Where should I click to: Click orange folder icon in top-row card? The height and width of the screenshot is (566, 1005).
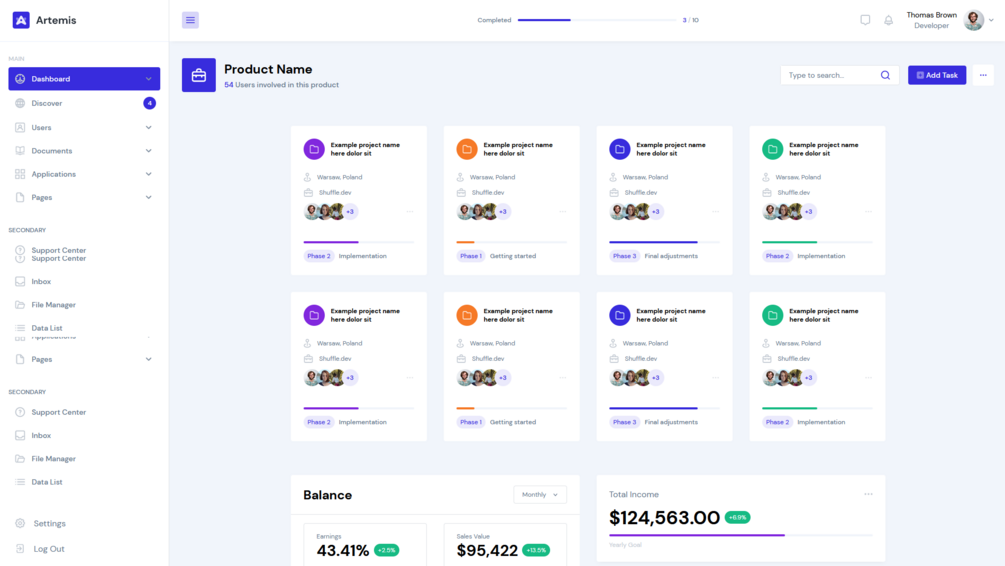click(467, 149)
